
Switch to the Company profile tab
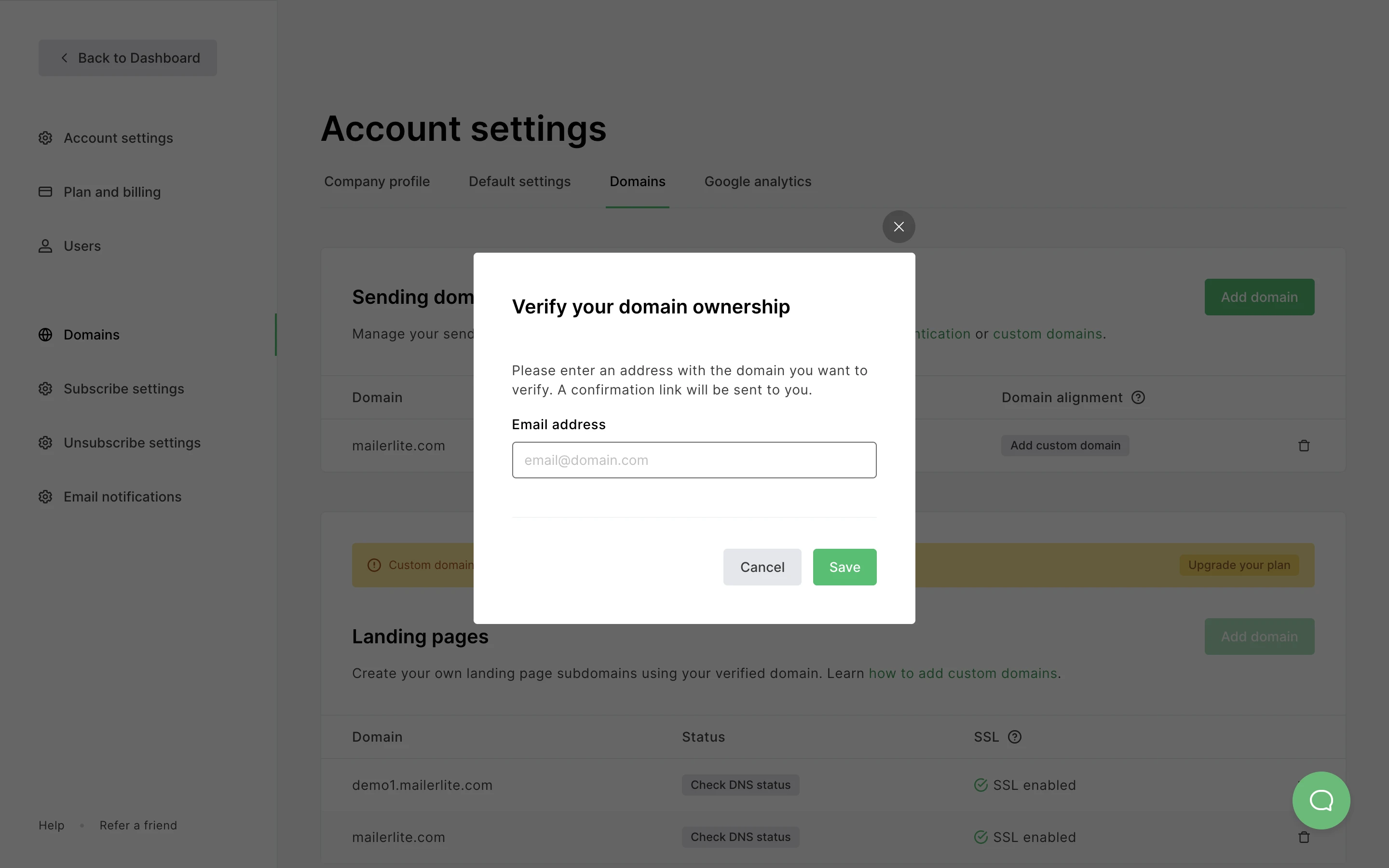point(377,181)
